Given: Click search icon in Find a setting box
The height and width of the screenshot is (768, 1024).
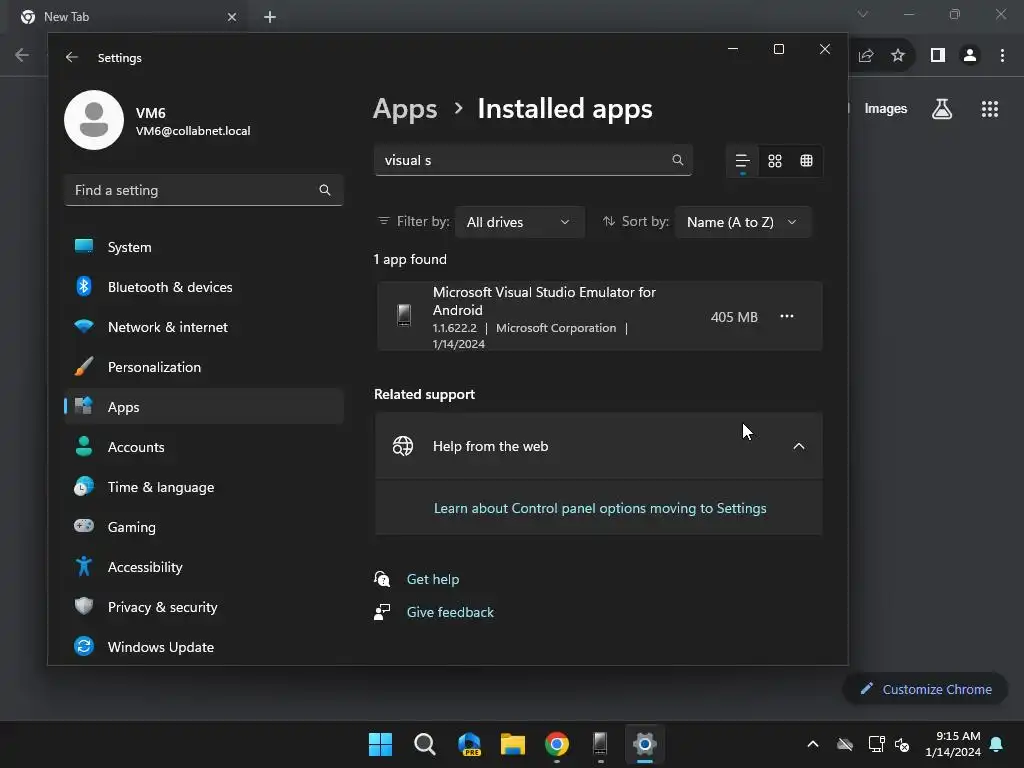Looking at the screenshot, I should 325,190.
